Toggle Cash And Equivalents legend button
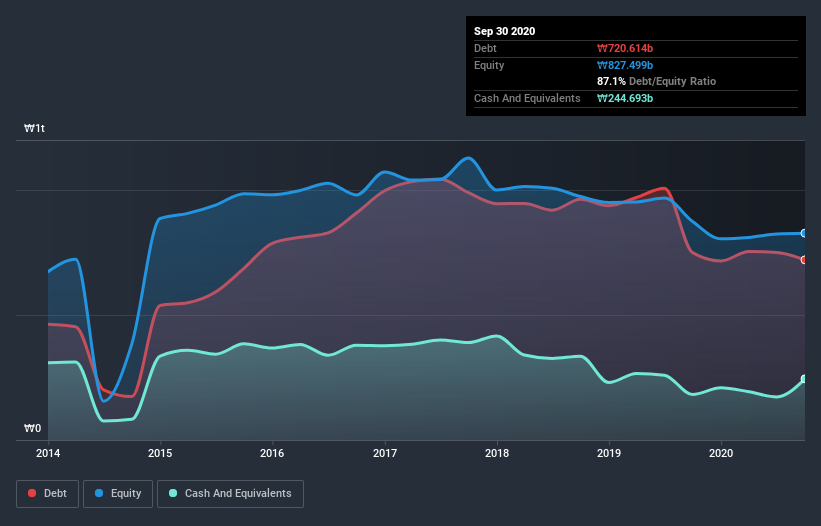 [230, 494]
